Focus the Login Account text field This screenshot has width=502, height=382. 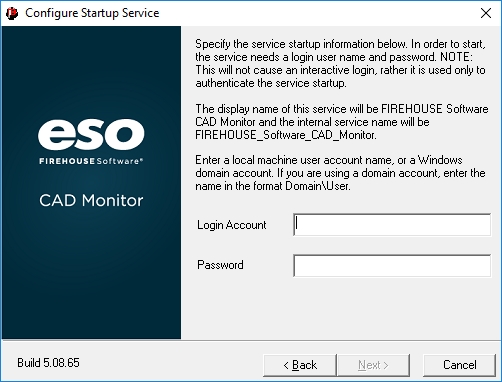click(392, 225)
